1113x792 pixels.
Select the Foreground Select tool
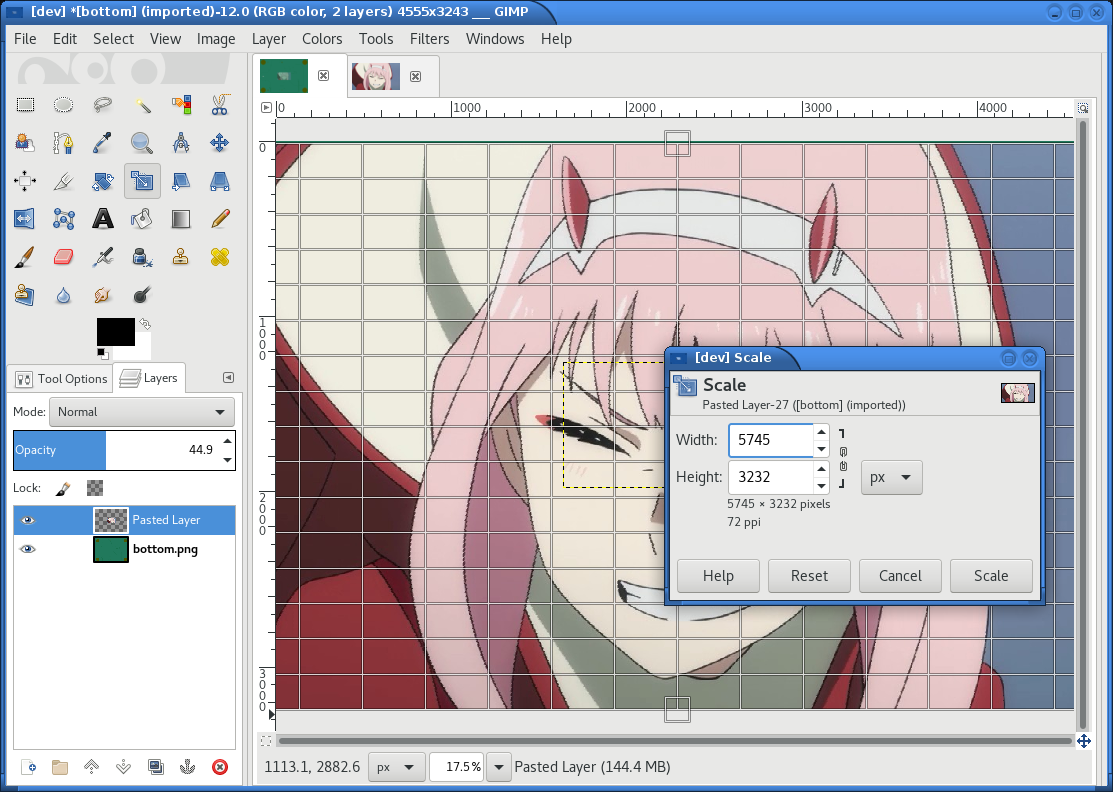[x=25, y=143]
